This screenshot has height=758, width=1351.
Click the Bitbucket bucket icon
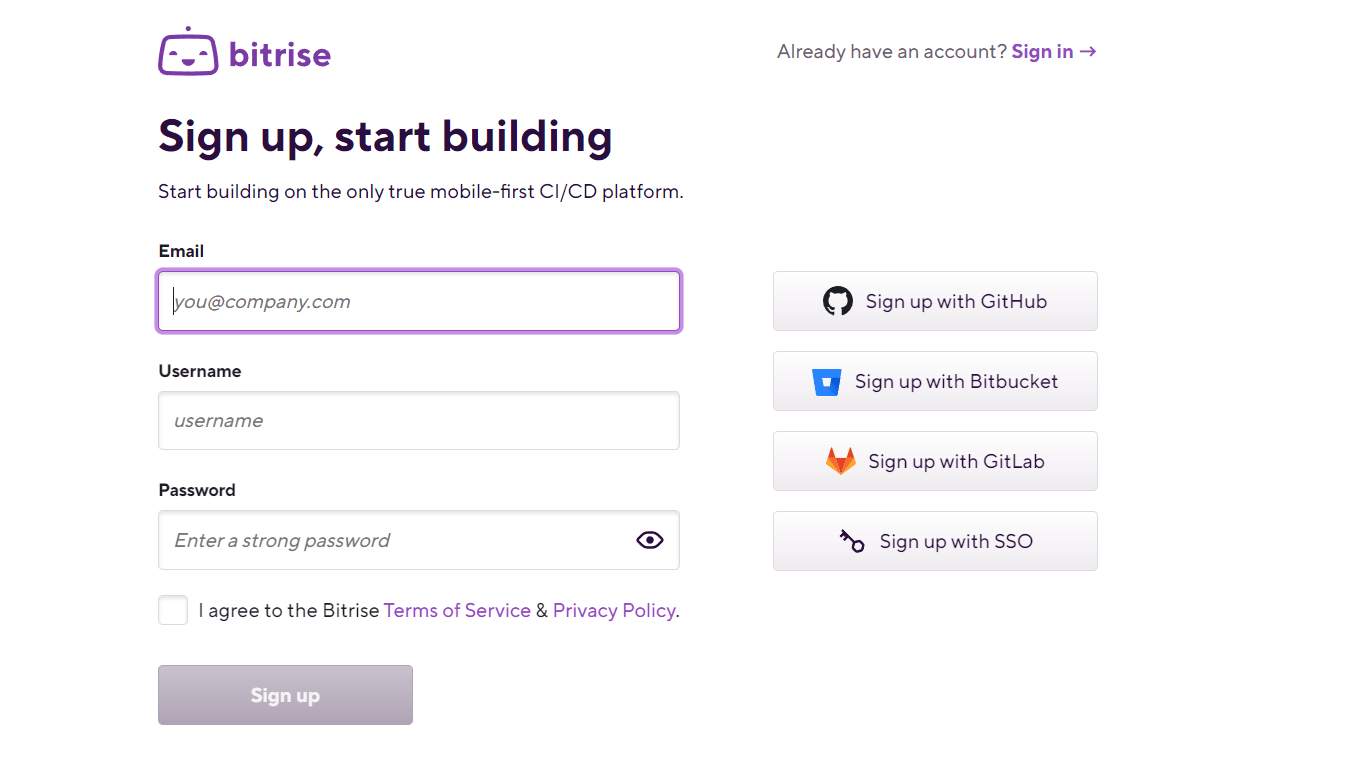click(x=827, y=382)
